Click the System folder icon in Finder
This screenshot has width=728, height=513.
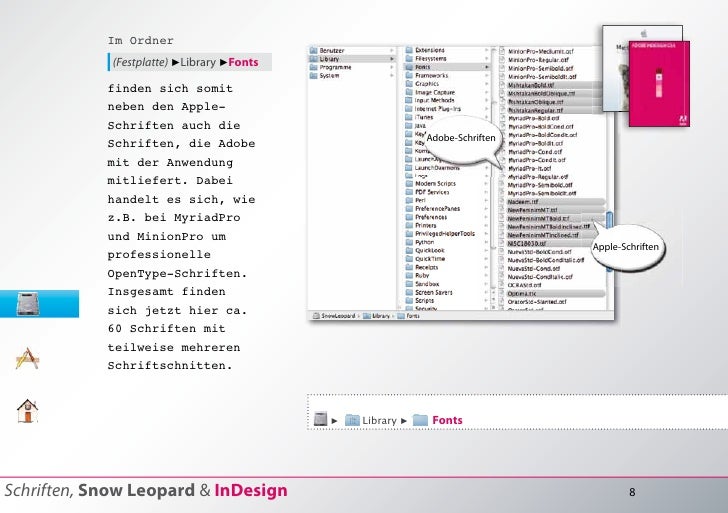313,76
